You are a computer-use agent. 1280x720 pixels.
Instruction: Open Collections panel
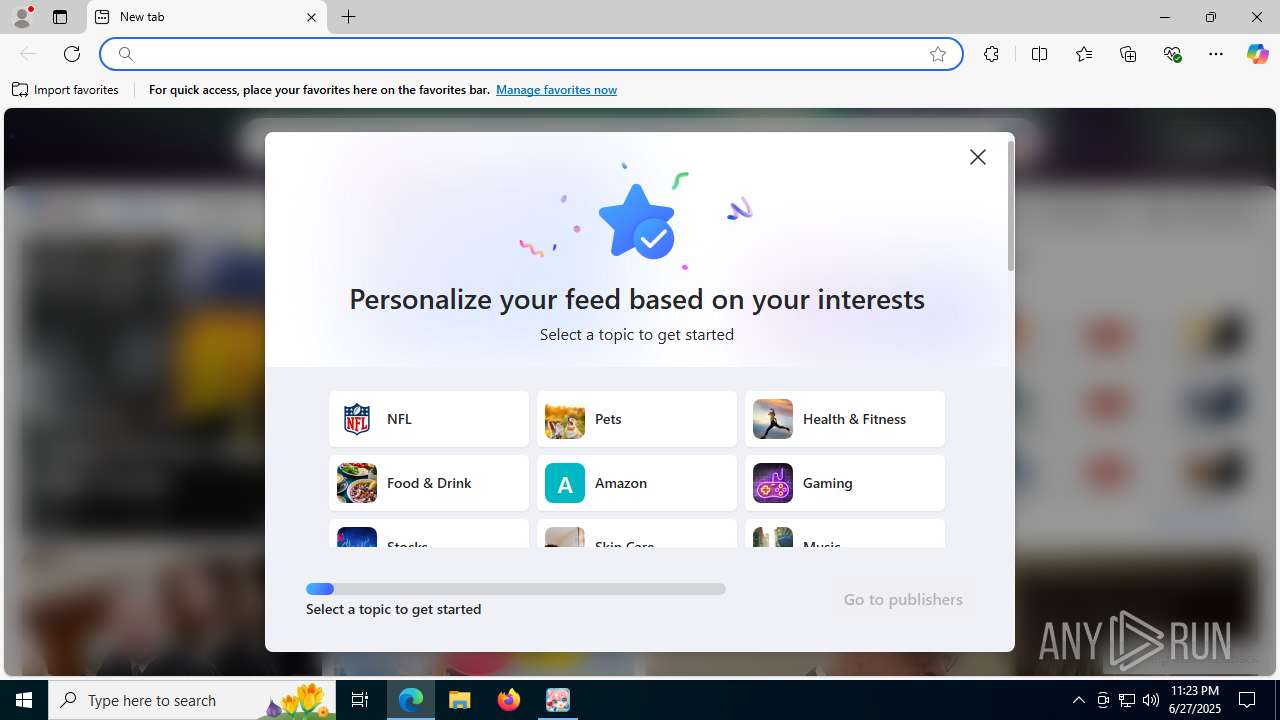click(x=1128, y=54)
